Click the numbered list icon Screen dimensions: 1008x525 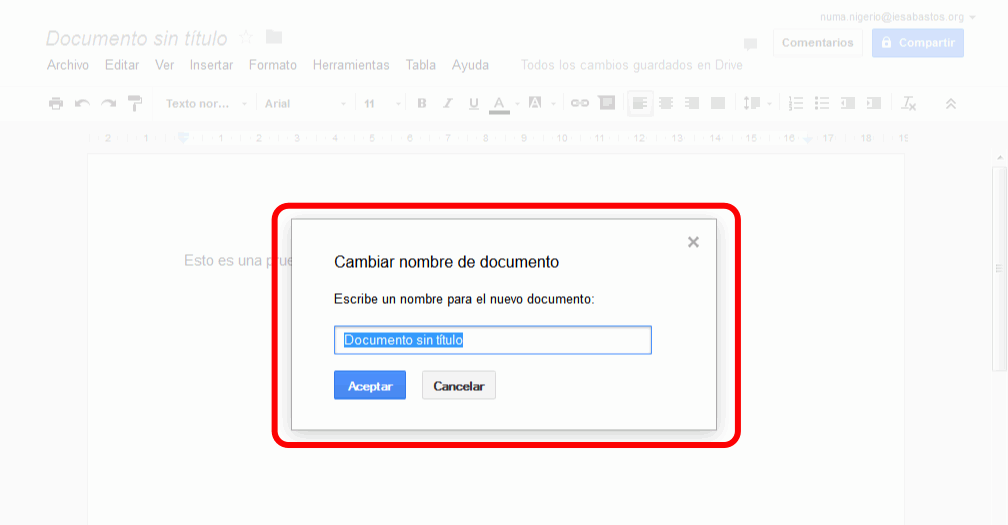pyautogui.click(x=796, y=103)
